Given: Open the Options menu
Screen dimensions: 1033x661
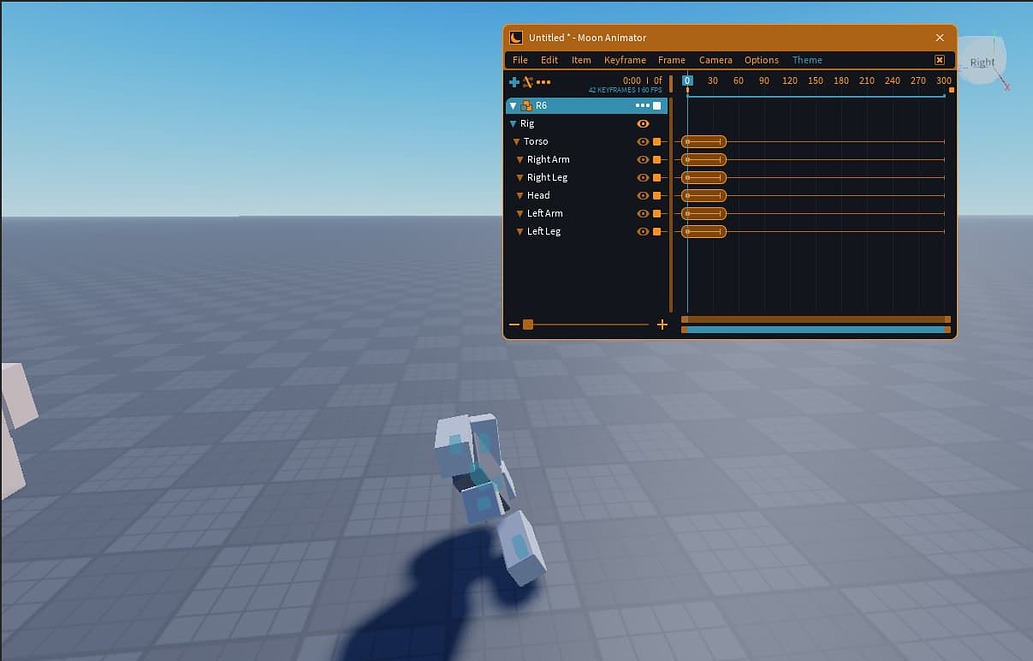Looking at the screenshot, I should [x=762, y=59].
